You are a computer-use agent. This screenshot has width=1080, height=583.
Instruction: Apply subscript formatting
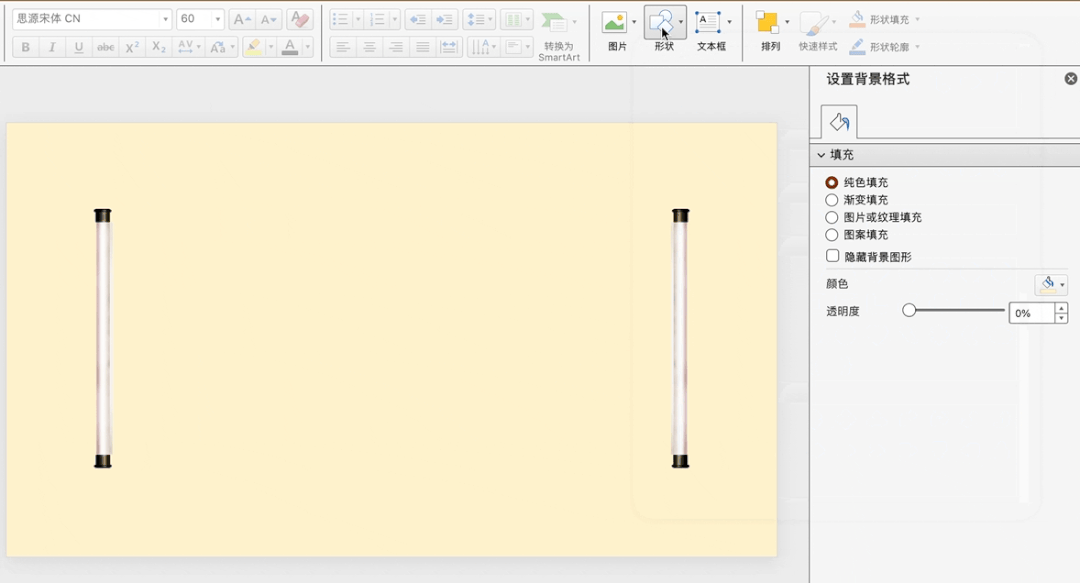pos(158,47)
